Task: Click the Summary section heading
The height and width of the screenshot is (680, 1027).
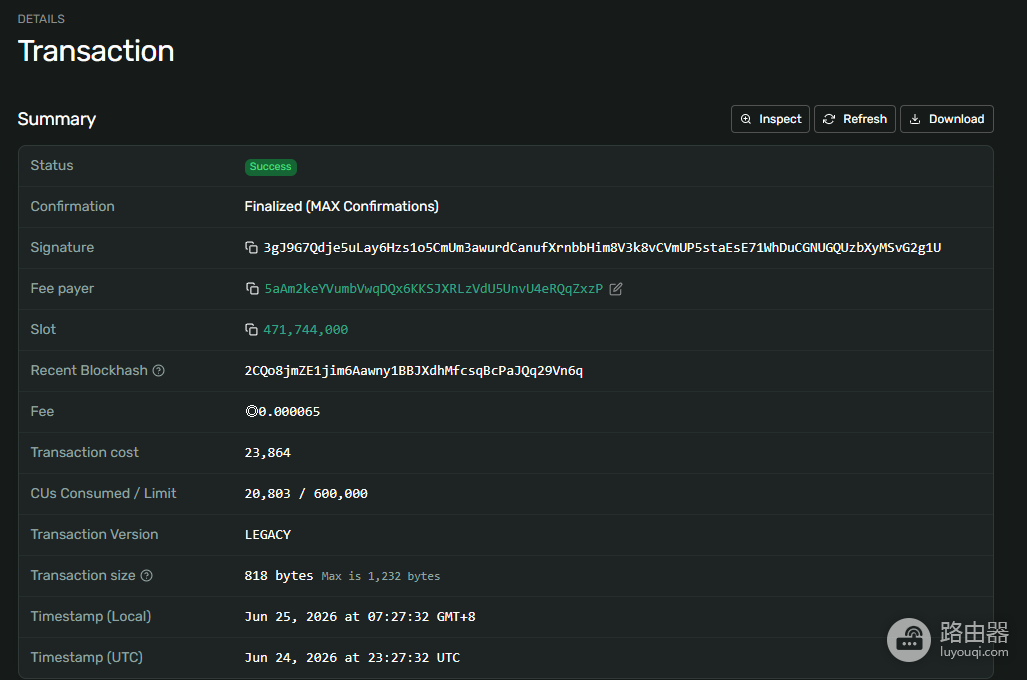Action: [57, 119]
